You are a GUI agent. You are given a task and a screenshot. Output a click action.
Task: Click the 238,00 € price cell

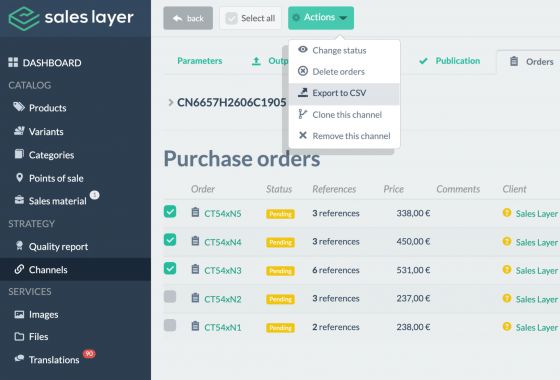(x=413, y=327)
